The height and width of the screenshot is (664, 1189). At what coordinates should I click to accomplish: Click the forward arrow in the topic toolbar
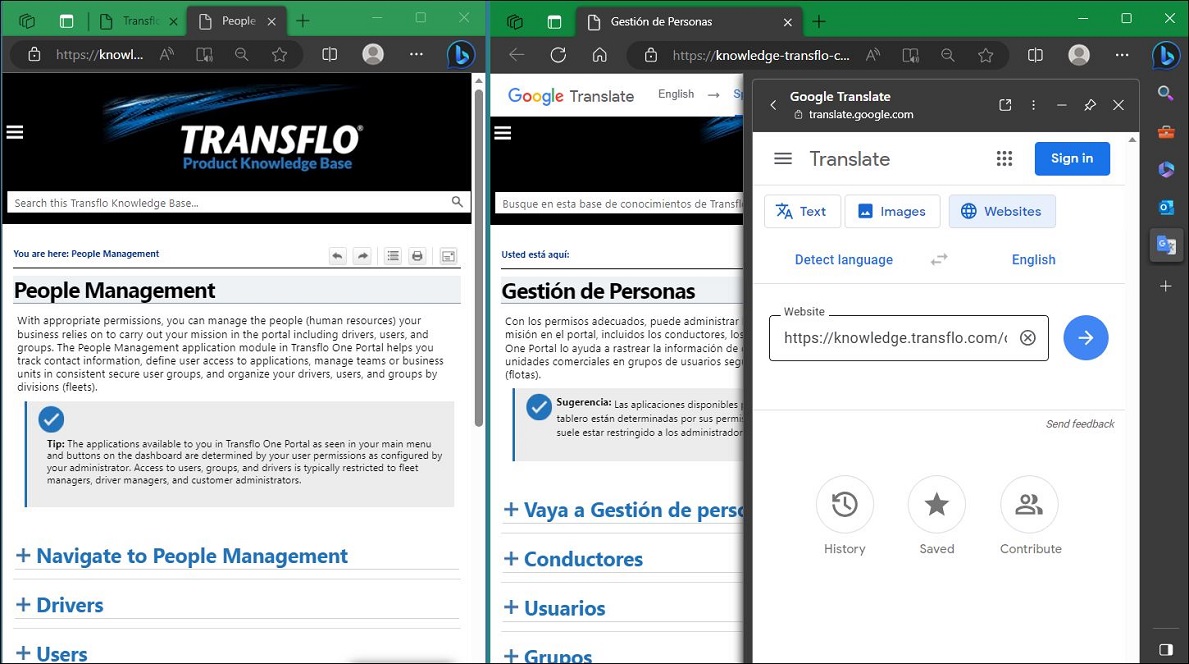pyautogui.click(x=363, y=256)
